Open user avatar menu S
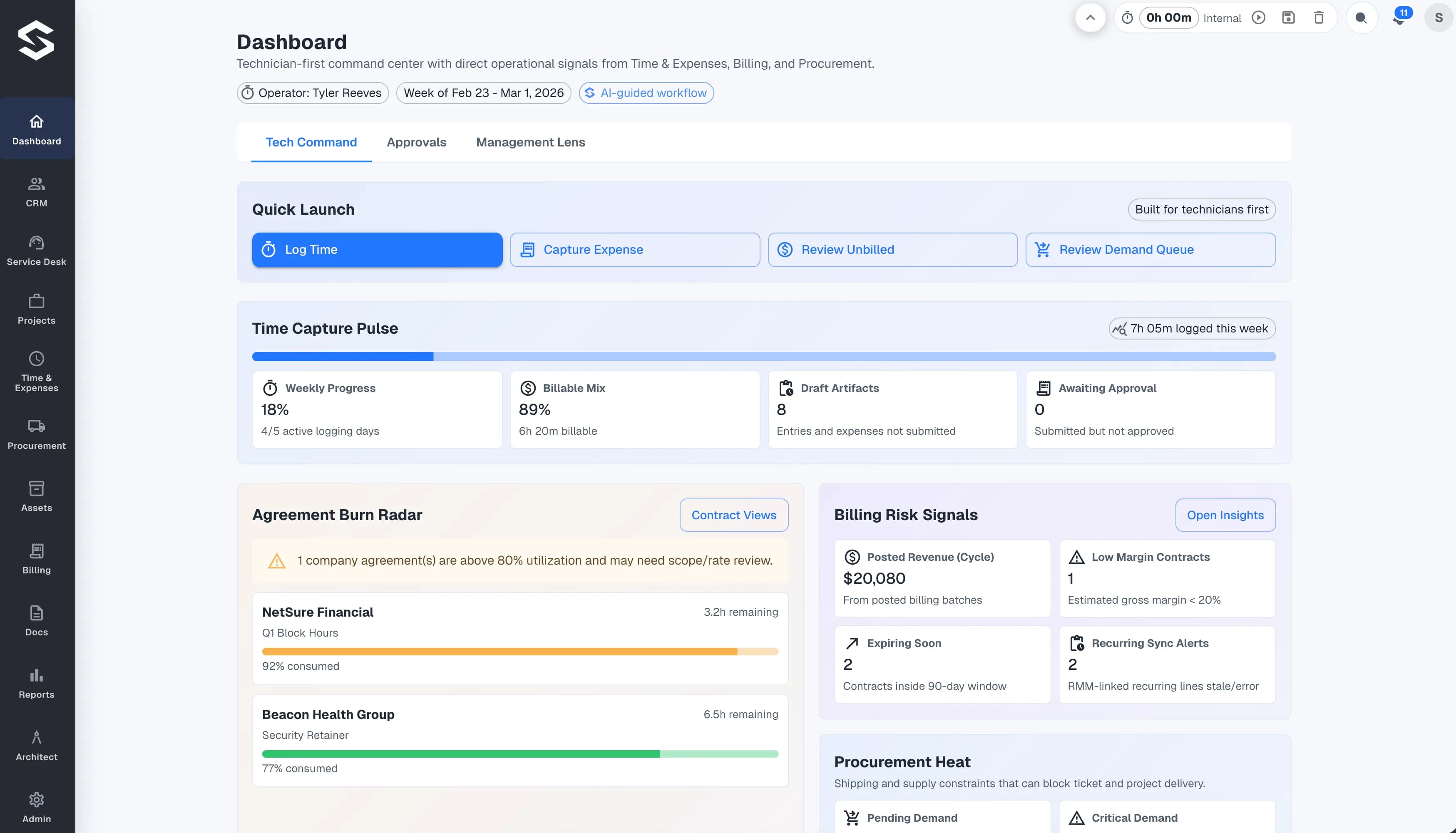 tap(1438, 18)
